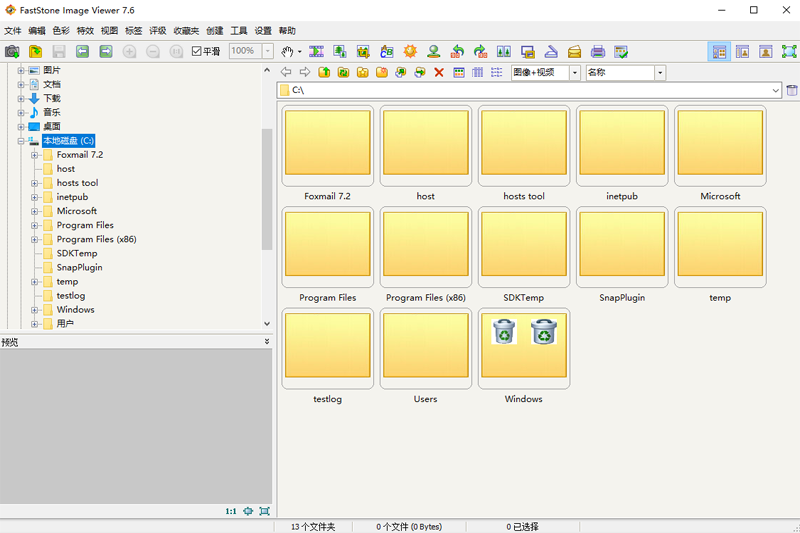Image resolution: width=800 pixels, height=533 pixels.
Task: Switch to thumbnail browser view mode
Action: click(x=718, y=51)
